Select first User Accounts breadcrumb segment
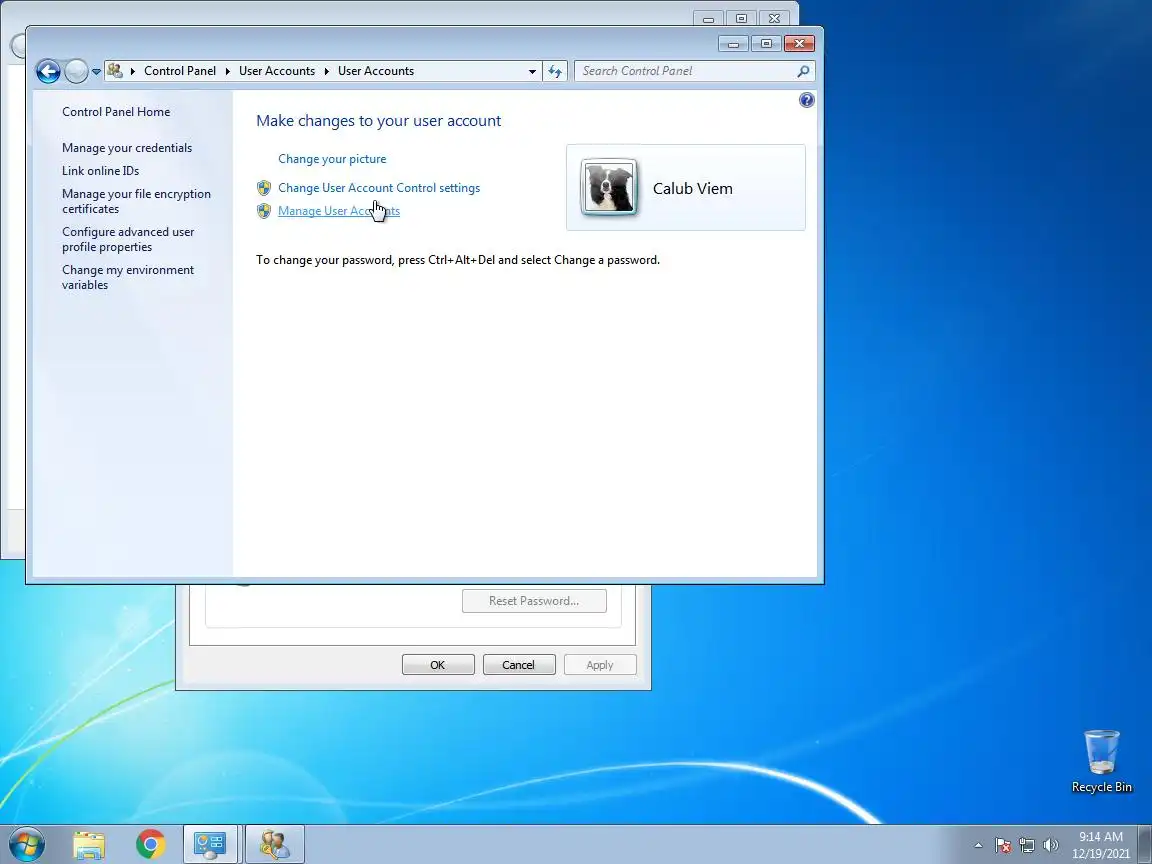 pyautogui.click(x=277, y=71)
